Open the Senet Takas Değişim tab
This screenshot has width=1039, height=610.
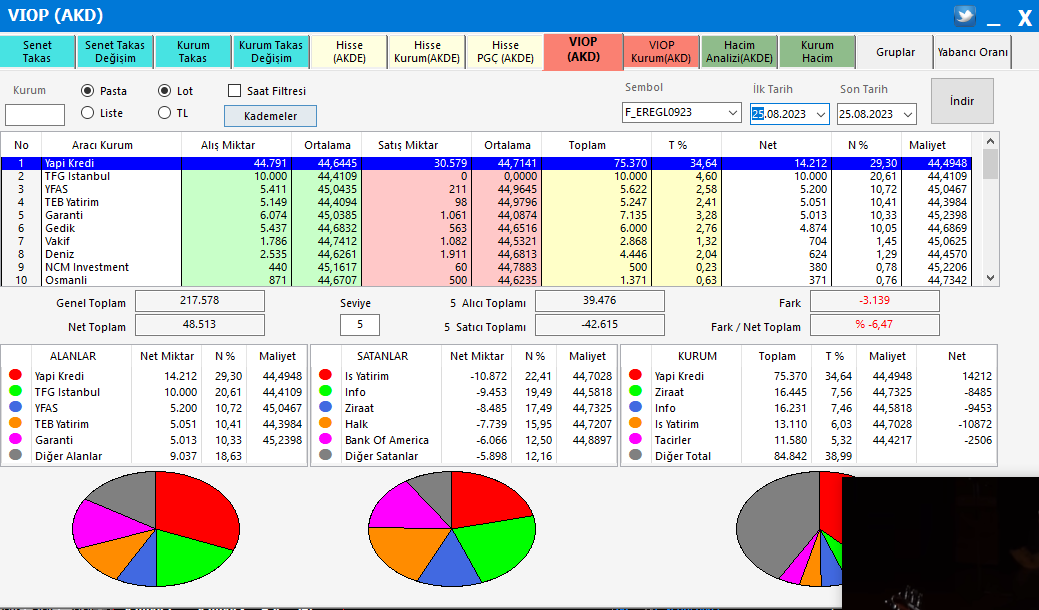click(115, 52)
